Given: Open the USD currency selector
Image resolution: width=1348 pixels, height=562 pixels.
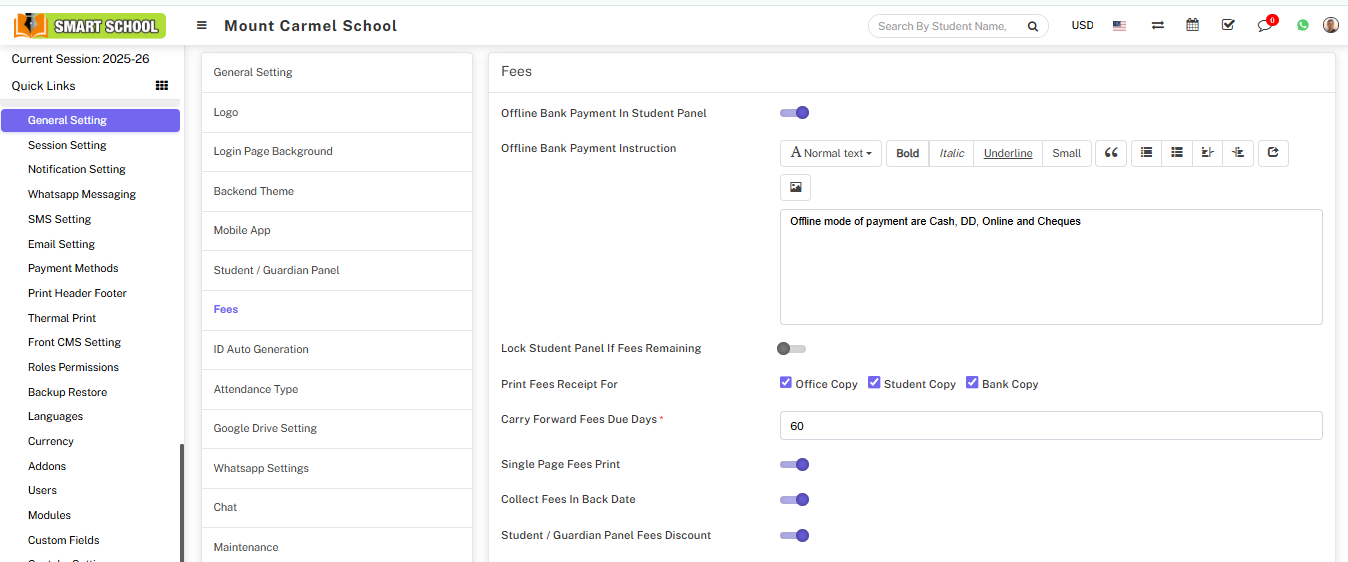Looking at the screenshot, I should [x=1082, y=26].
